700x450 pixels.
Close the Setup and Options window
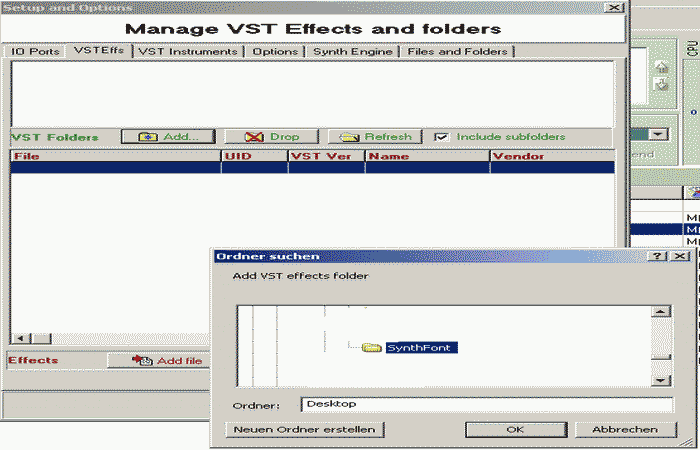pyautogui.click(x=612, y=7)
